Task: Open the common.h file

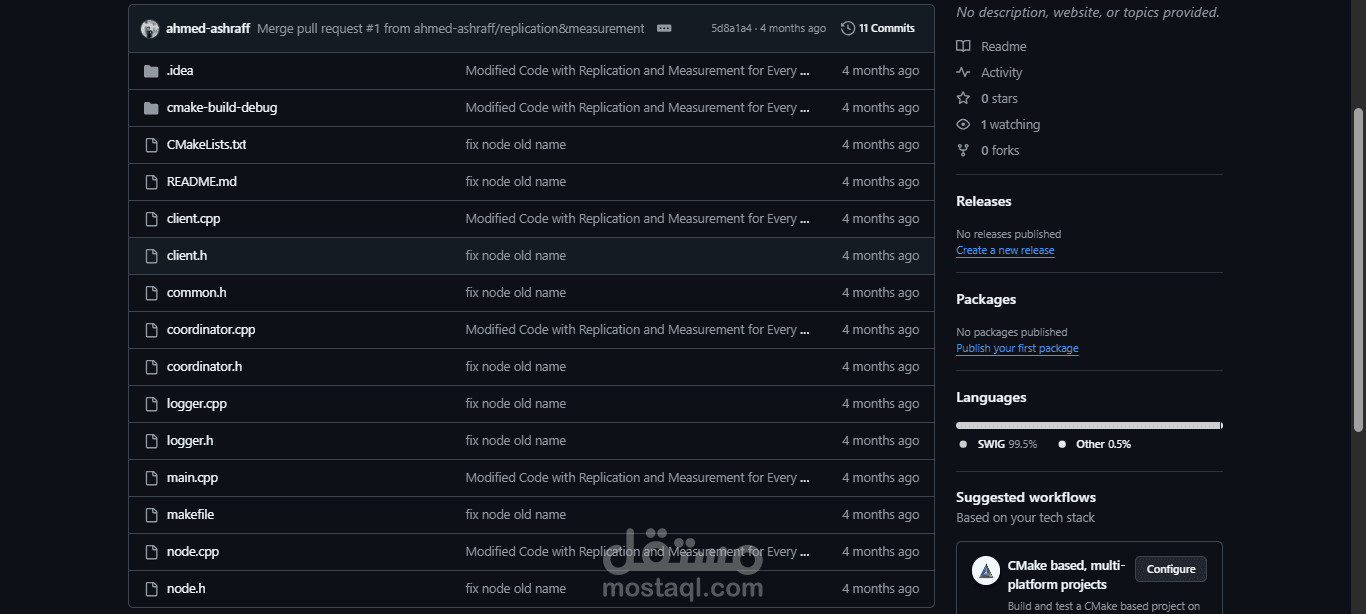Action: 196,293
